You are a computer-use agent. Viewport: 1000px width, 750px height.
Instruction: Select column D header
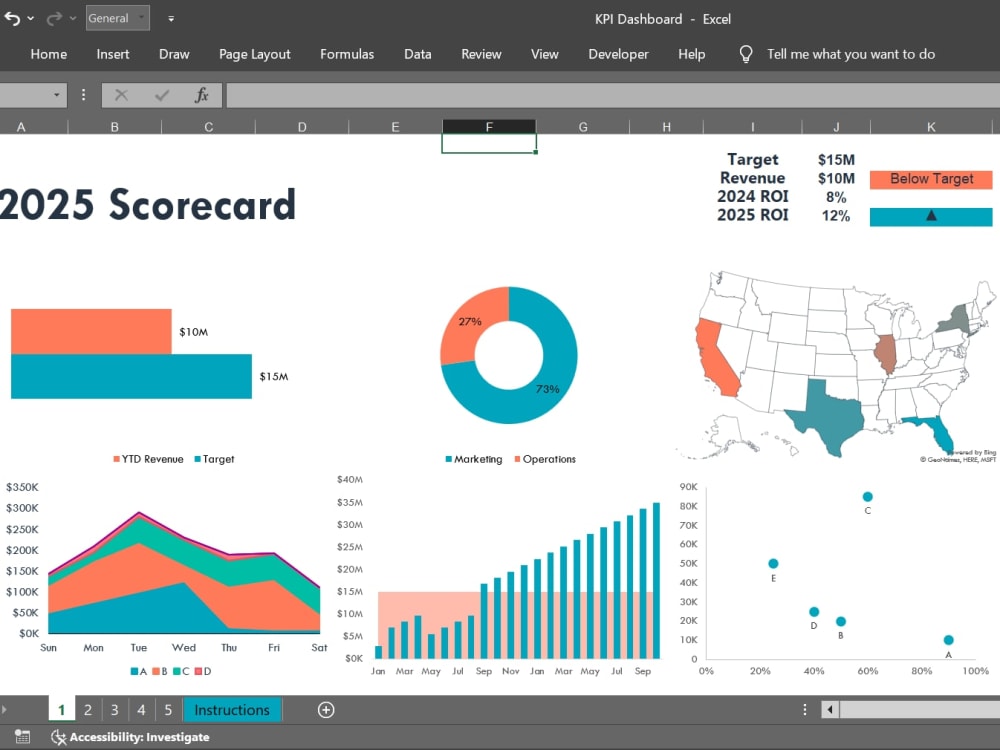coord(302,127)
